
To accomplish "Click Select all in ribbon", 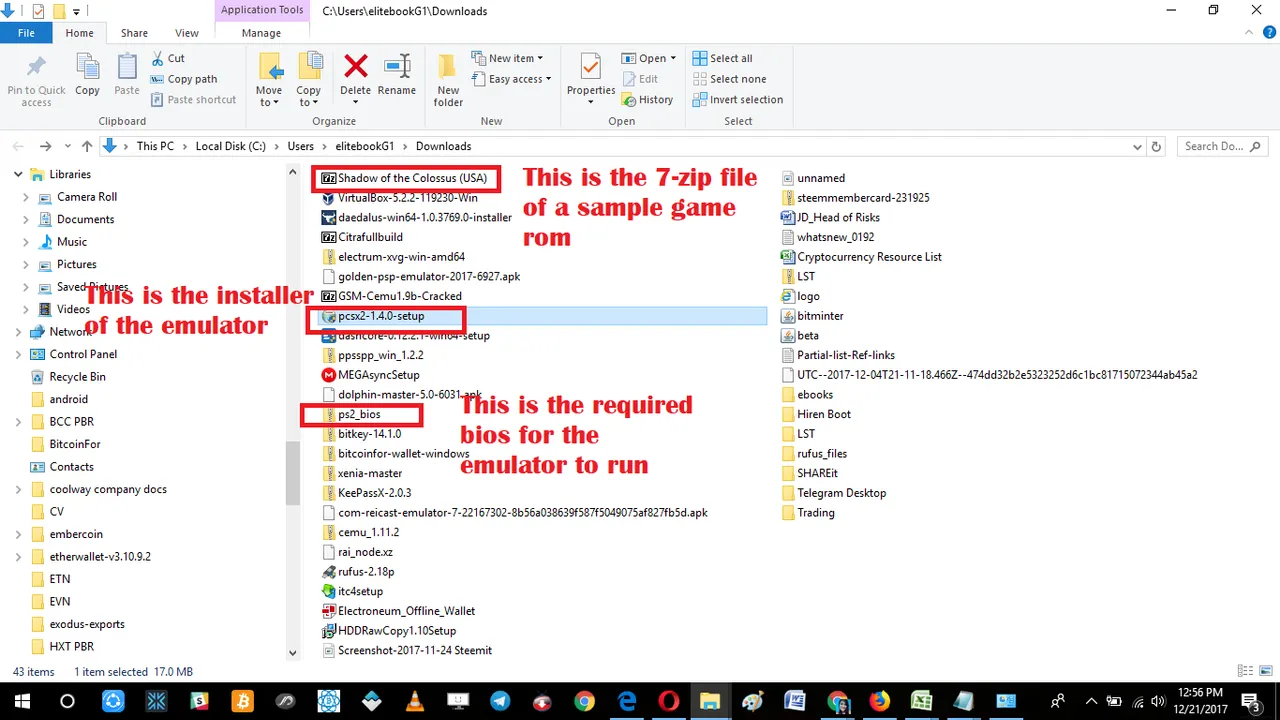I will point(722,58).
